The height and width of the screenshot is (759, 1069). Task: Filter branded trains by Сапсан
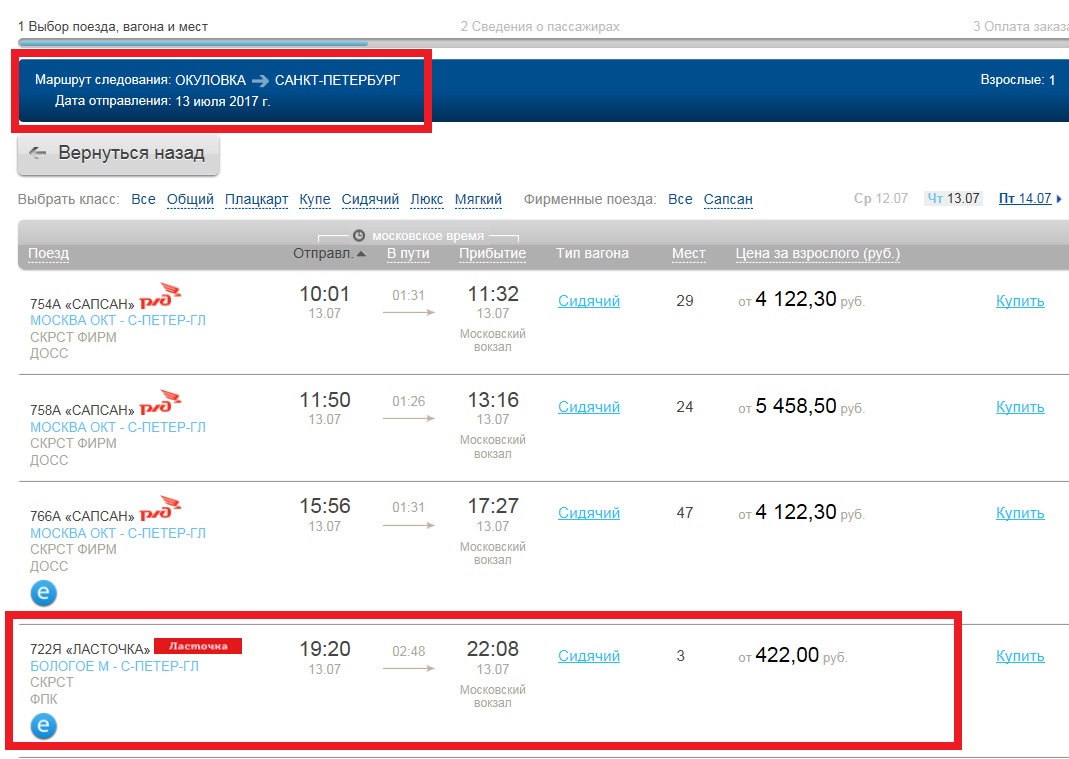click(728, 199)
